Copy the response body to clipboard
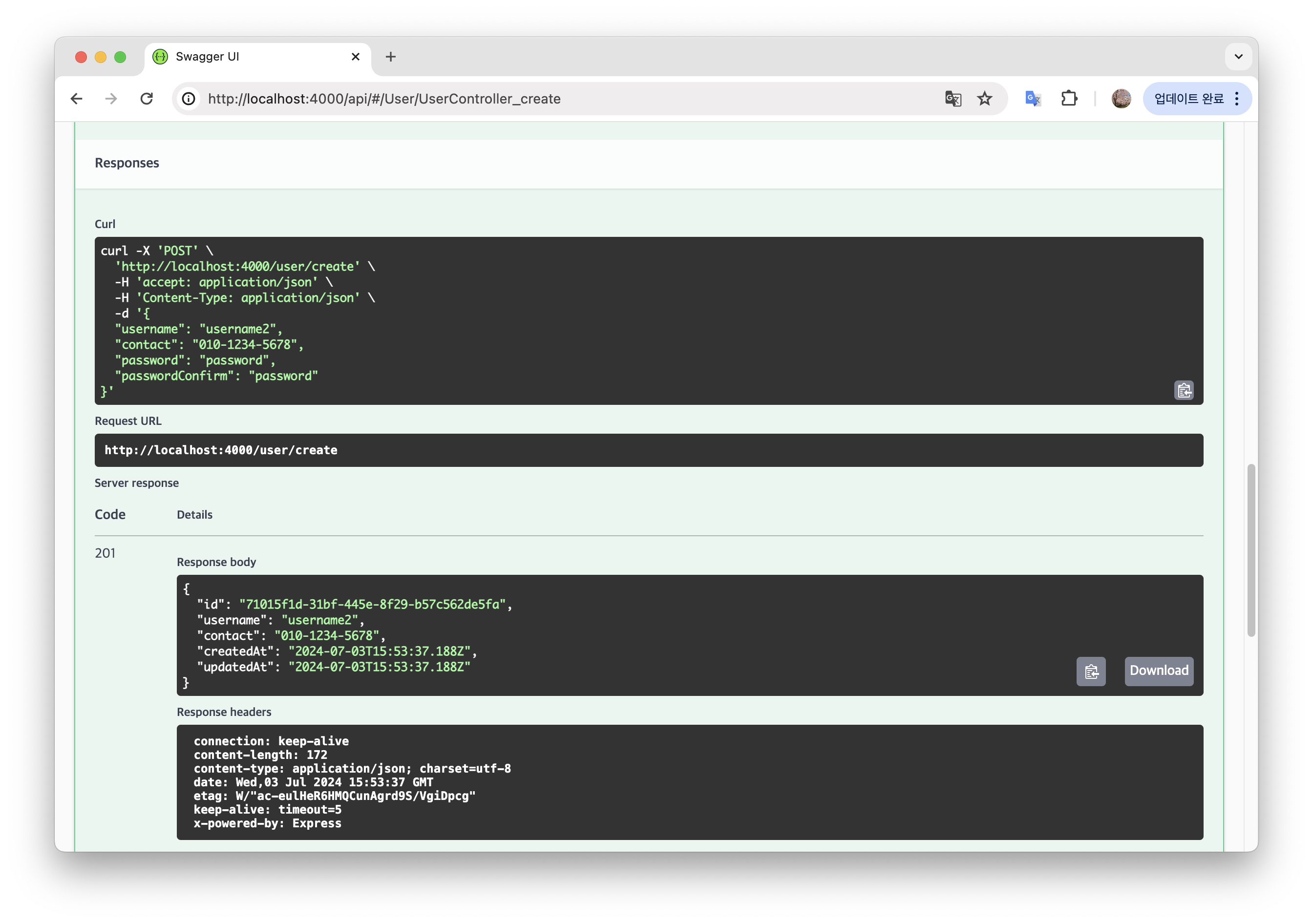1313x924 pixels. (x=1091, y=672)
